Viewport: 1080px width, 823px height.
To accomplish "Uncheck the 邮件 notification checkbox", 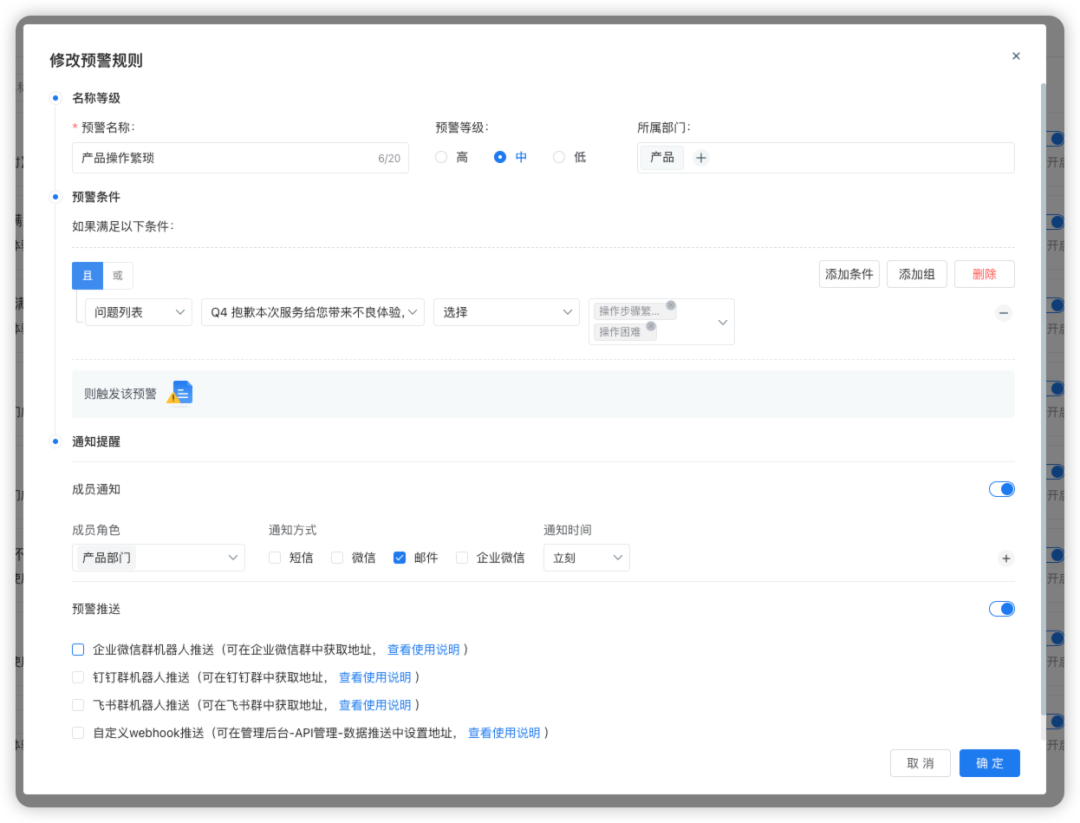I will click(400, 558).
